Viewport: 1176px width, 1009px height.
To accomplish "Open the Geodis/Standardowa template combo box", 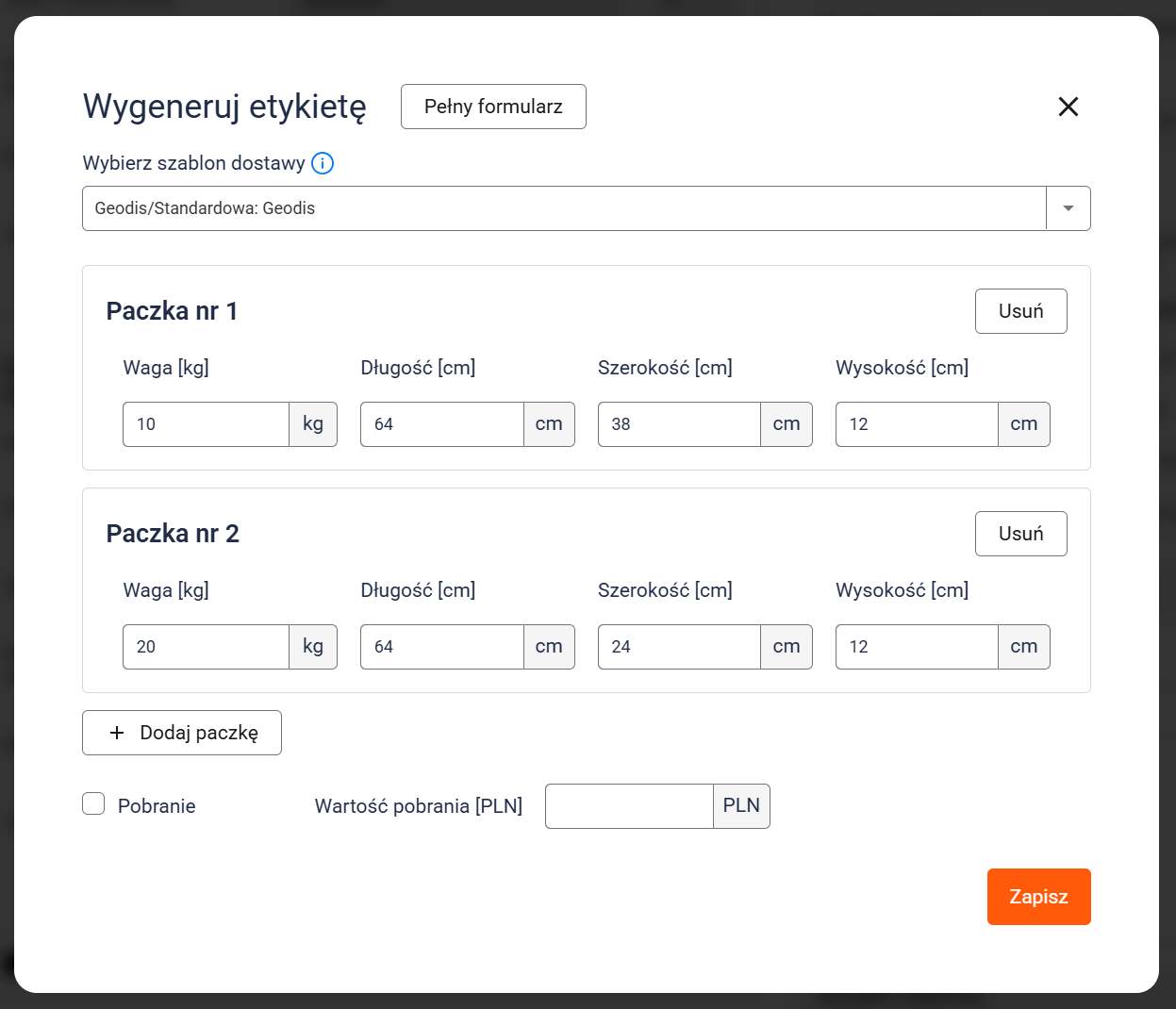I will tap(564, 208).
